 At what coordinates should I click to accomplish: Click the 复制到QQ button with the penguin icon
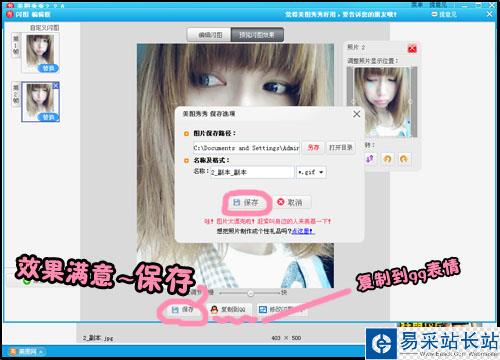click(228, 310)
